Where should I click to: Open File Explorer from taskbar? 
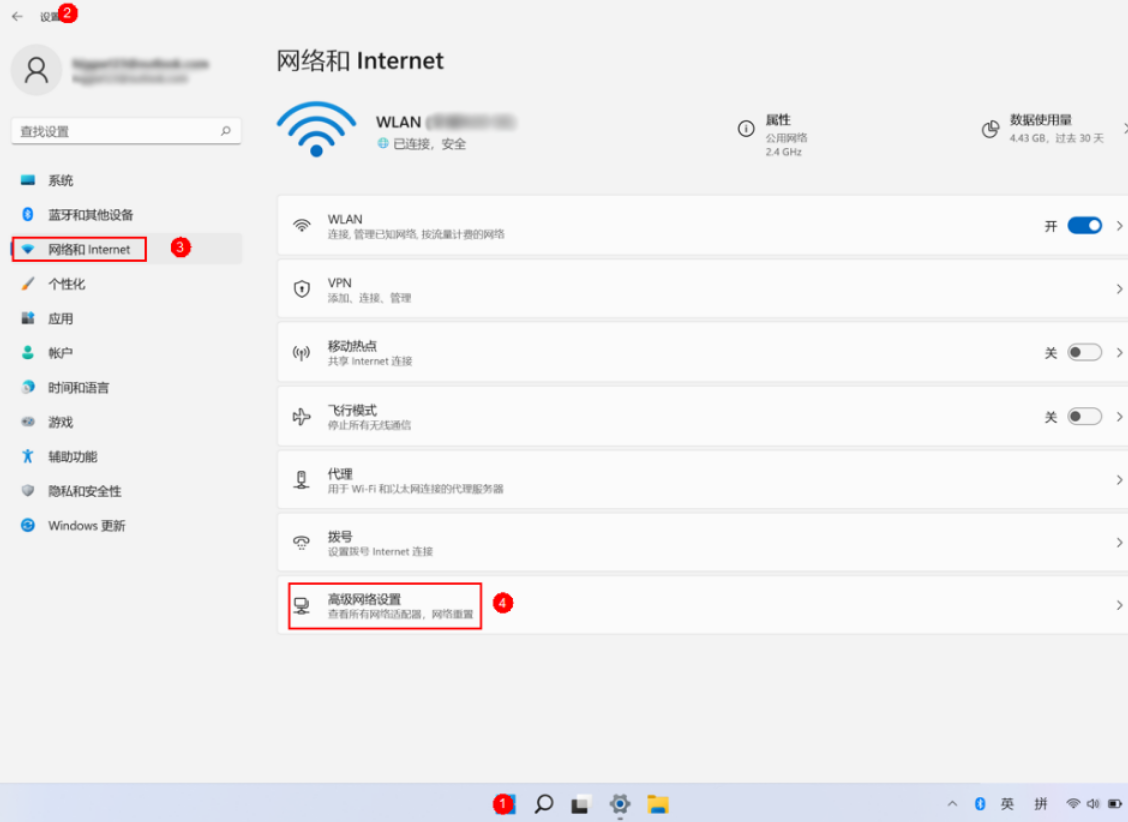click(657, 803)
